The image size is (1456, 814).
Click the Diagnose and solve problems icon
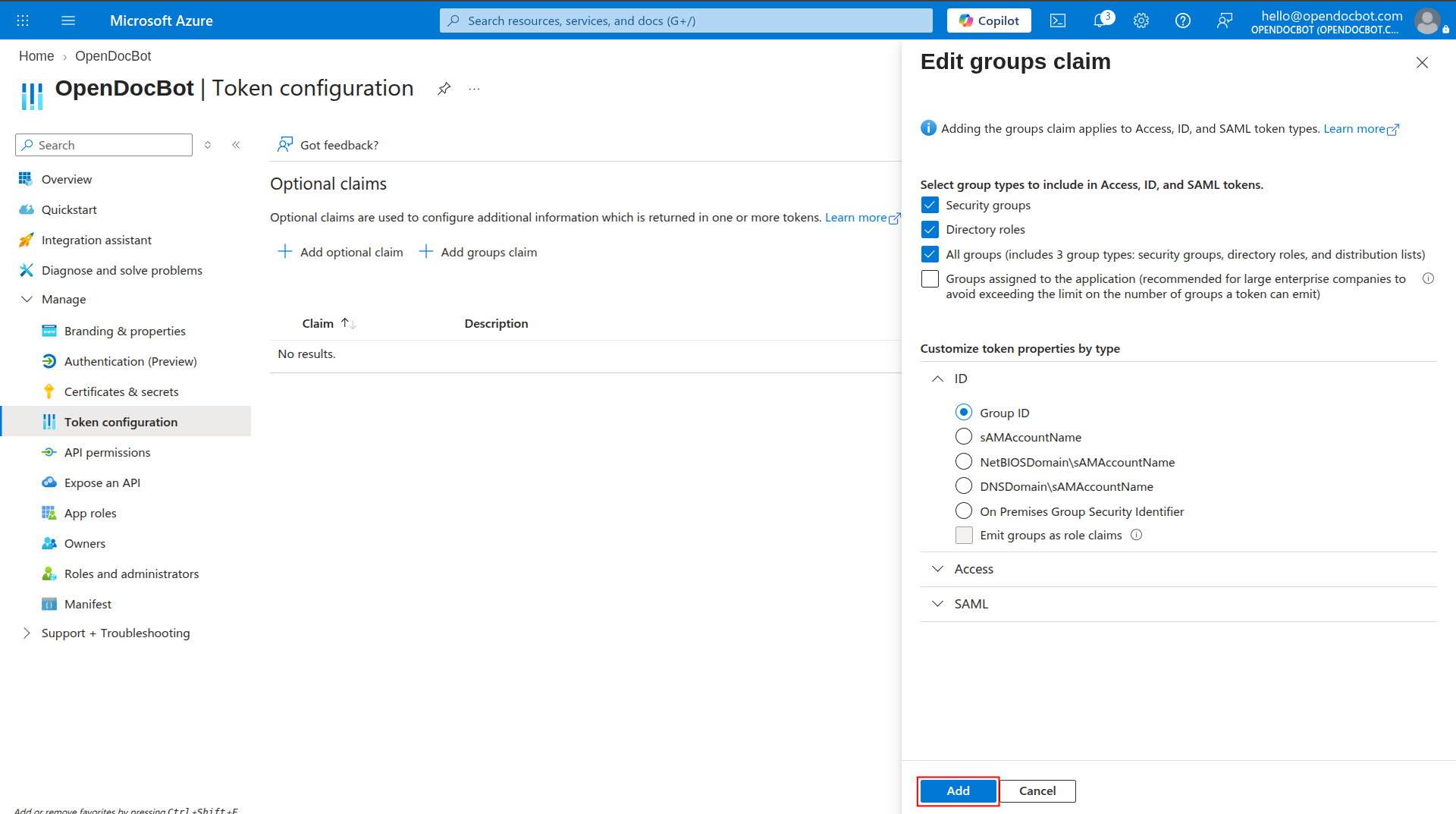(x=26, y=270)
